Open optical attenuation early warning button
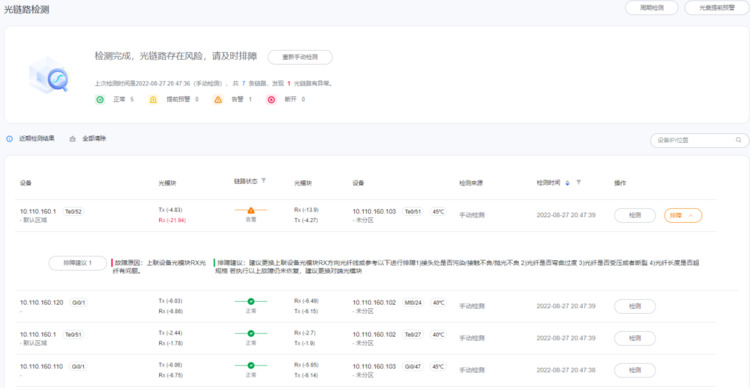The width and height of the screenshot is (750, 388). (x=717, y=8)
